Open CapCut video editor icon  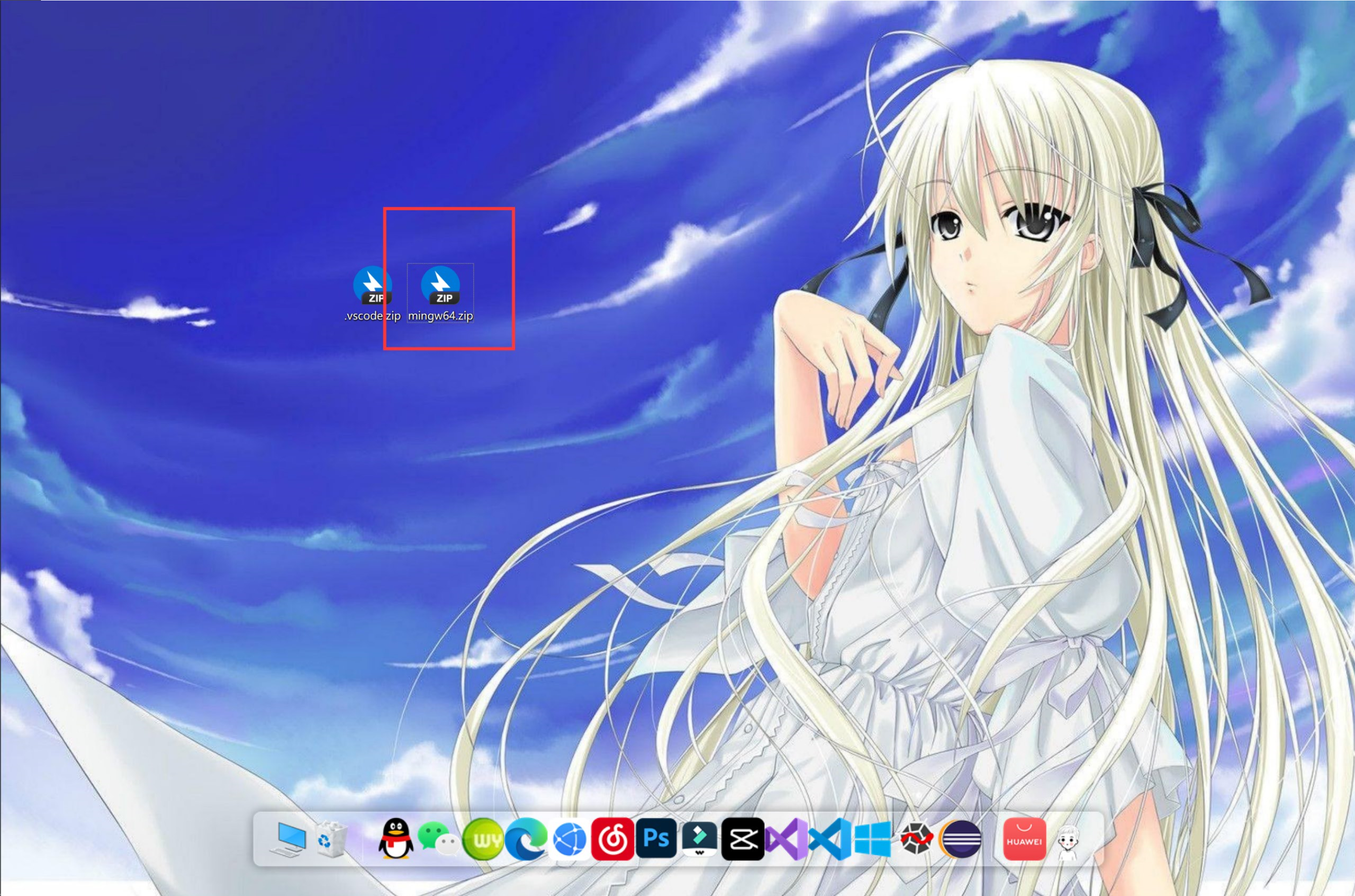pyautogui.click(x=743, y=839)
